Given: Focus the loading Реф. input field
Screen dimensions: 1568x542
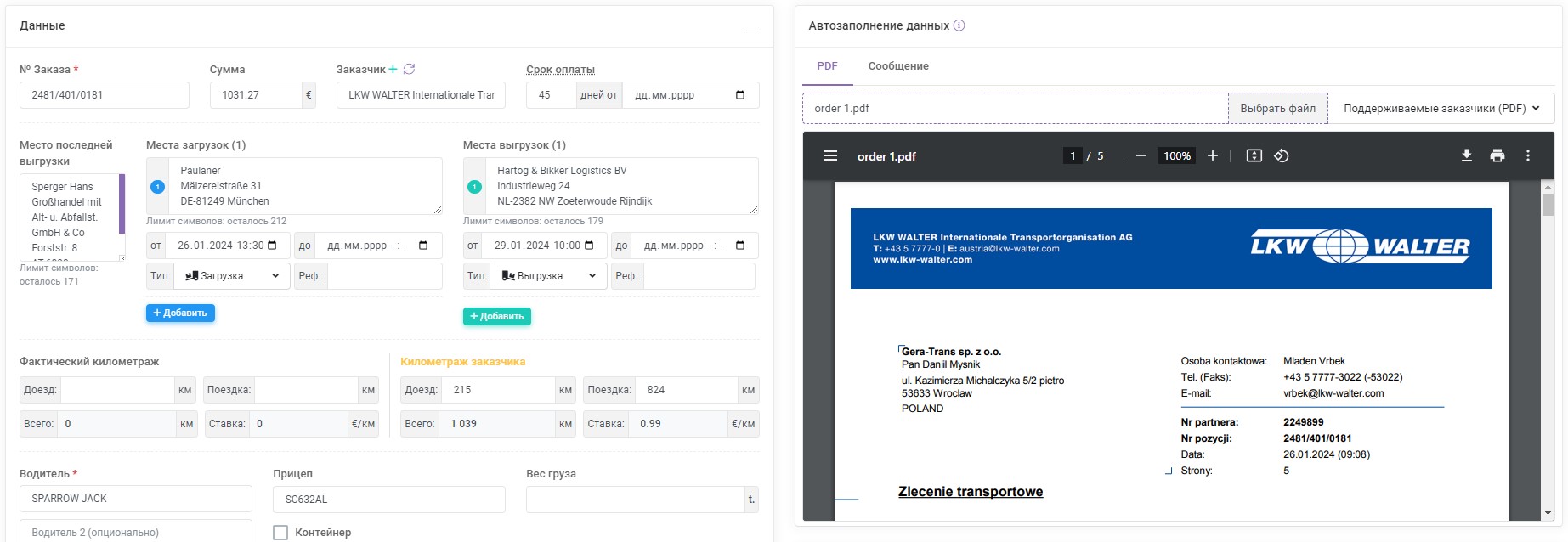Looking at the screenshot, I should [x=385, y=276].
